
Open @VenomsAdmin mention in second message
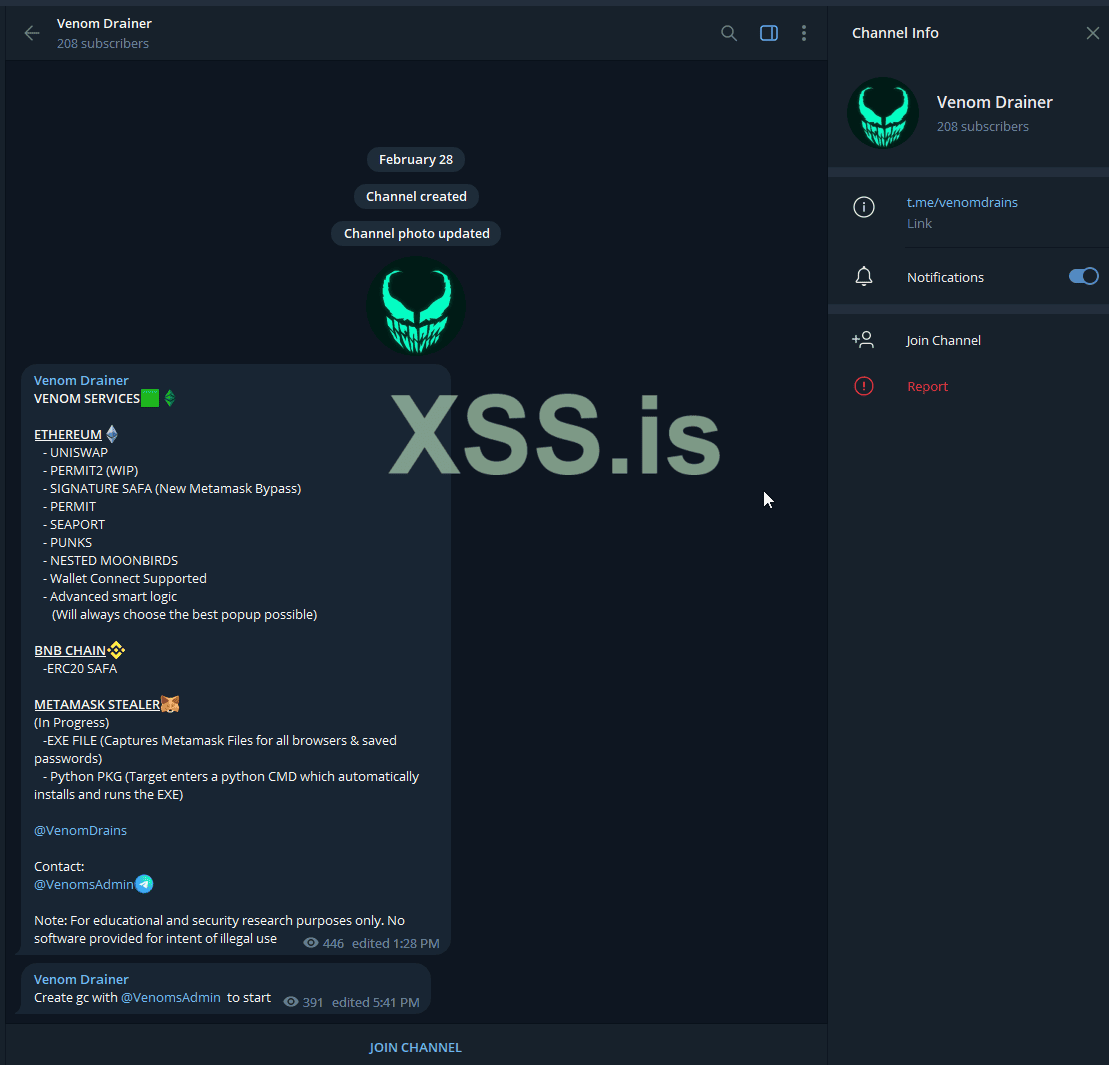(x=170, y=997)
